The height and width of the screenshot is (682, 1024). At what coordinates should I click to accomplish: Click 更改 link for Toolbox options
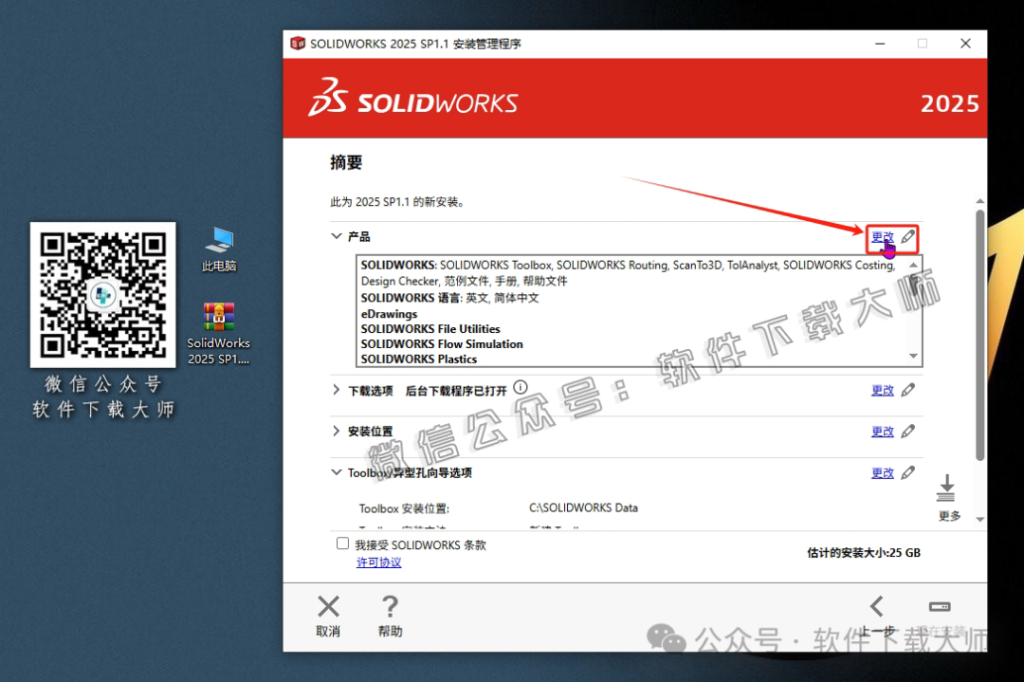point(884,472)
